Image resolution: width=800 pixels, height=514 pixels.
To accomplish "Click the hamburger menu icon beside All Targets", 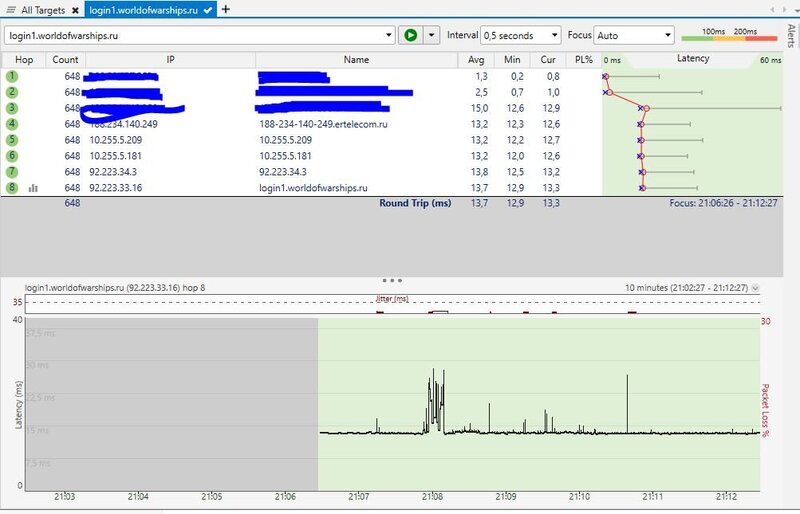I will (x=11, y=10).
